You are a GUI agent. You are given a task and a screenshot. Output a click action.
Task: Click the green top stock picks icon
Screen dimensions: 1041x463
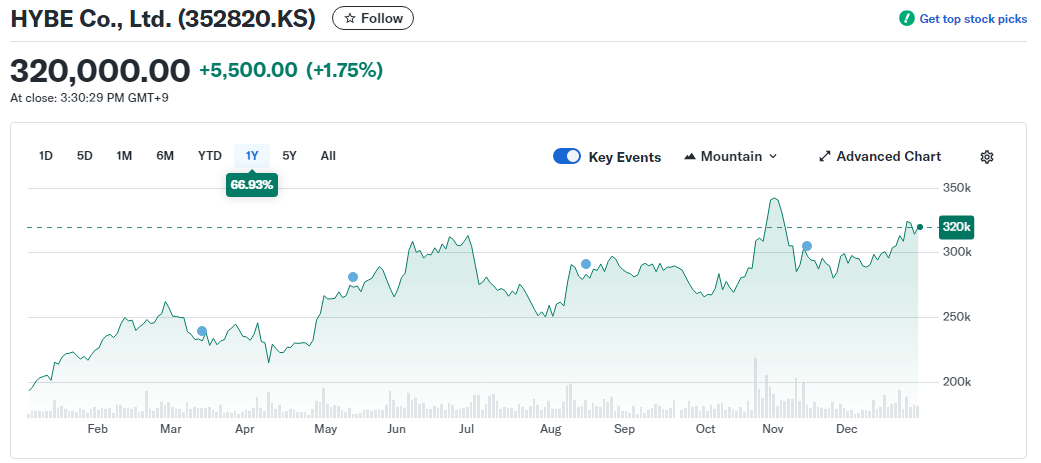(x=907, y=18)
